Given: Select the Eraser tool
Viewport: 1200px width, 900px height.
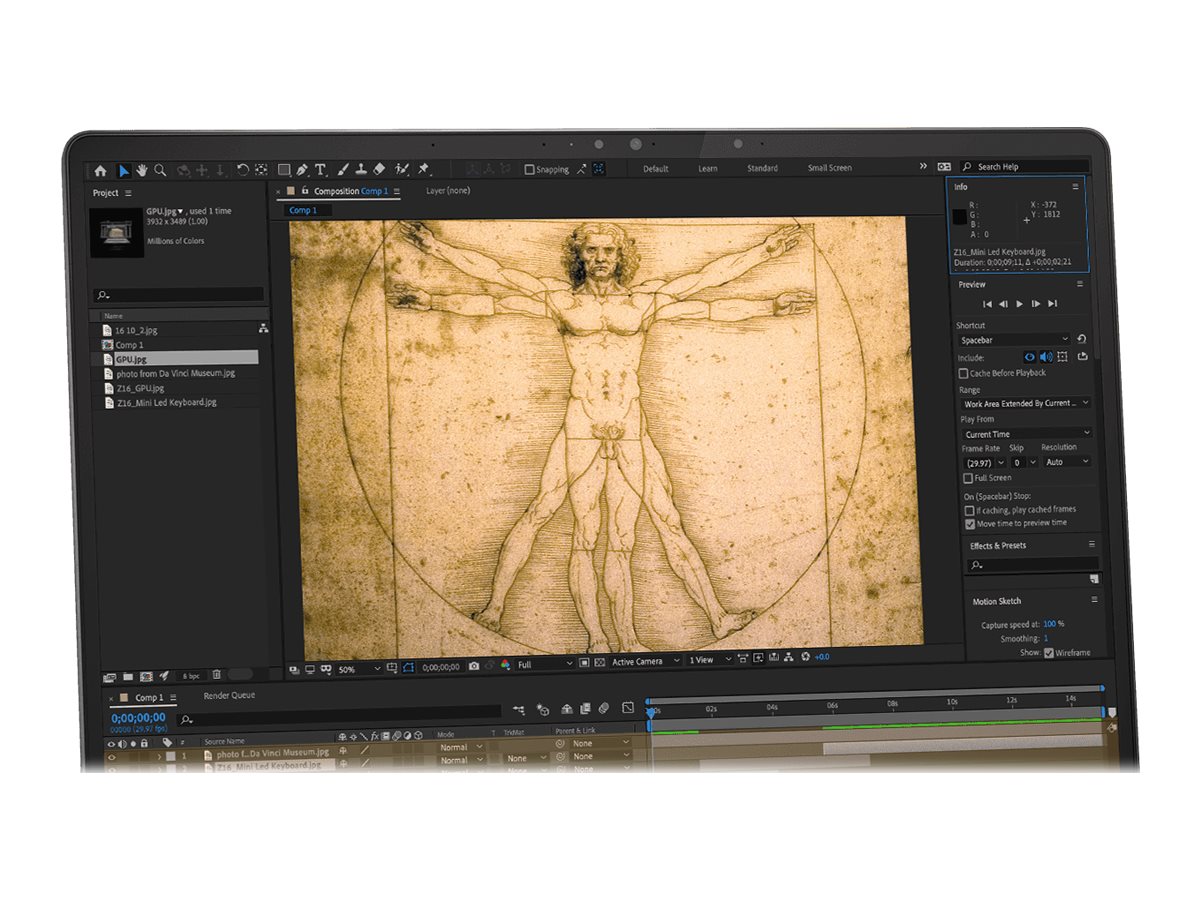Looking at the screenshot, I should click(x=378, y=170).
